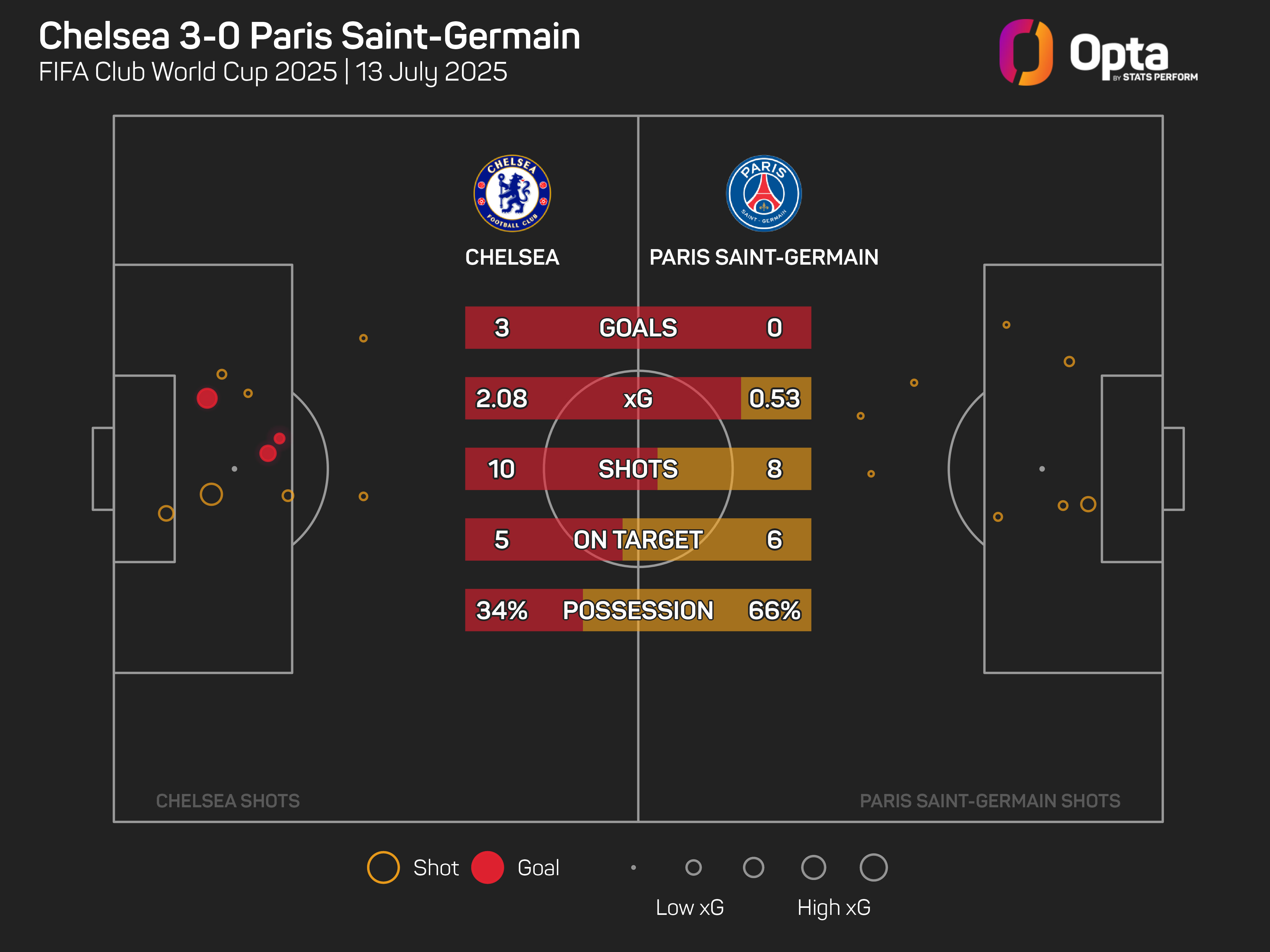Click the smallest Low xG legend dot

[x=633, y=867]
